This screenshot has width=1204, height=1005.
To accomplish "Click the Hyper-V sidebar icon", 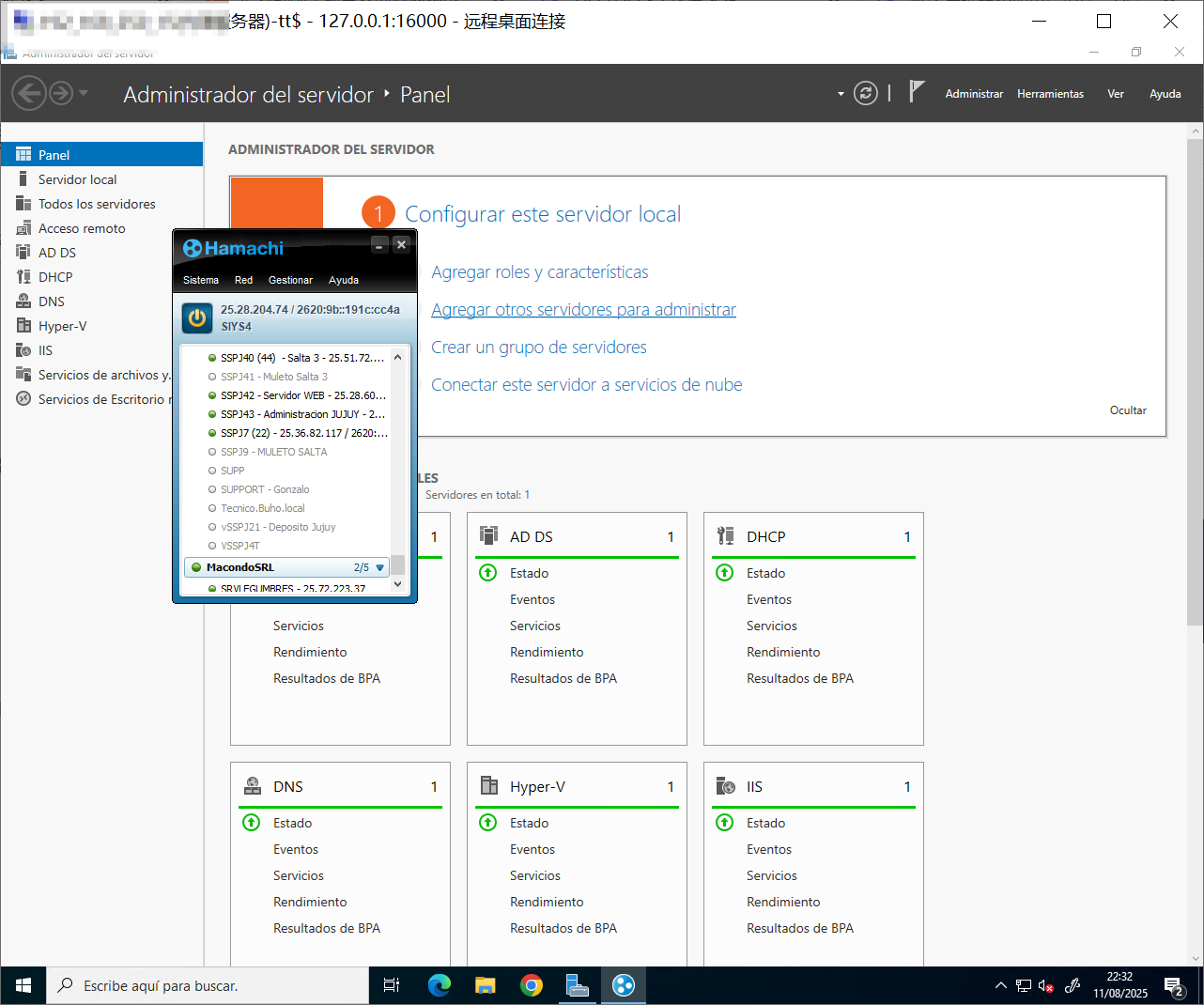I will pyautogui.click(x=23, y=325).
